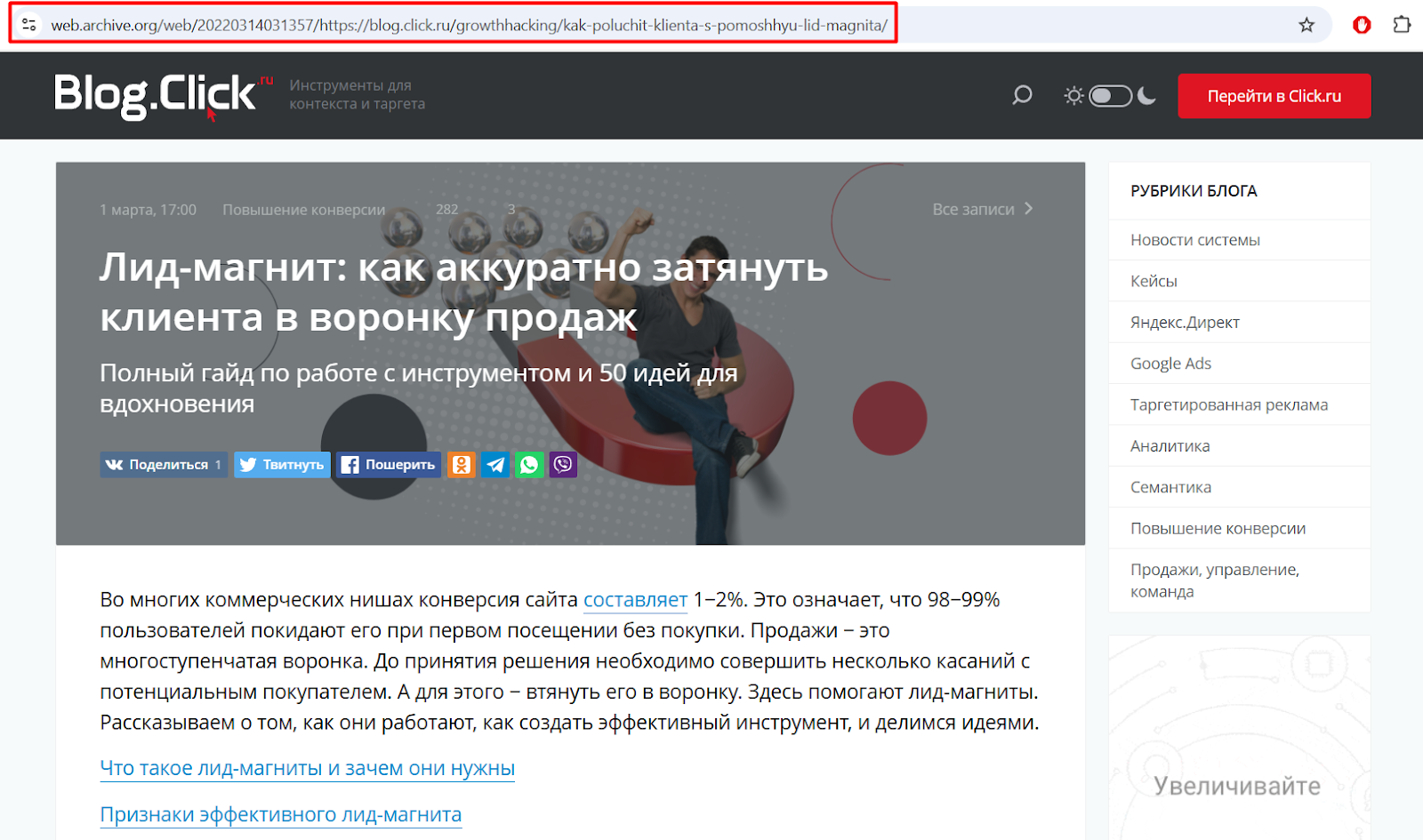
Task: Click the search magnifier icon in header
Action: [x=1022, y=95]
